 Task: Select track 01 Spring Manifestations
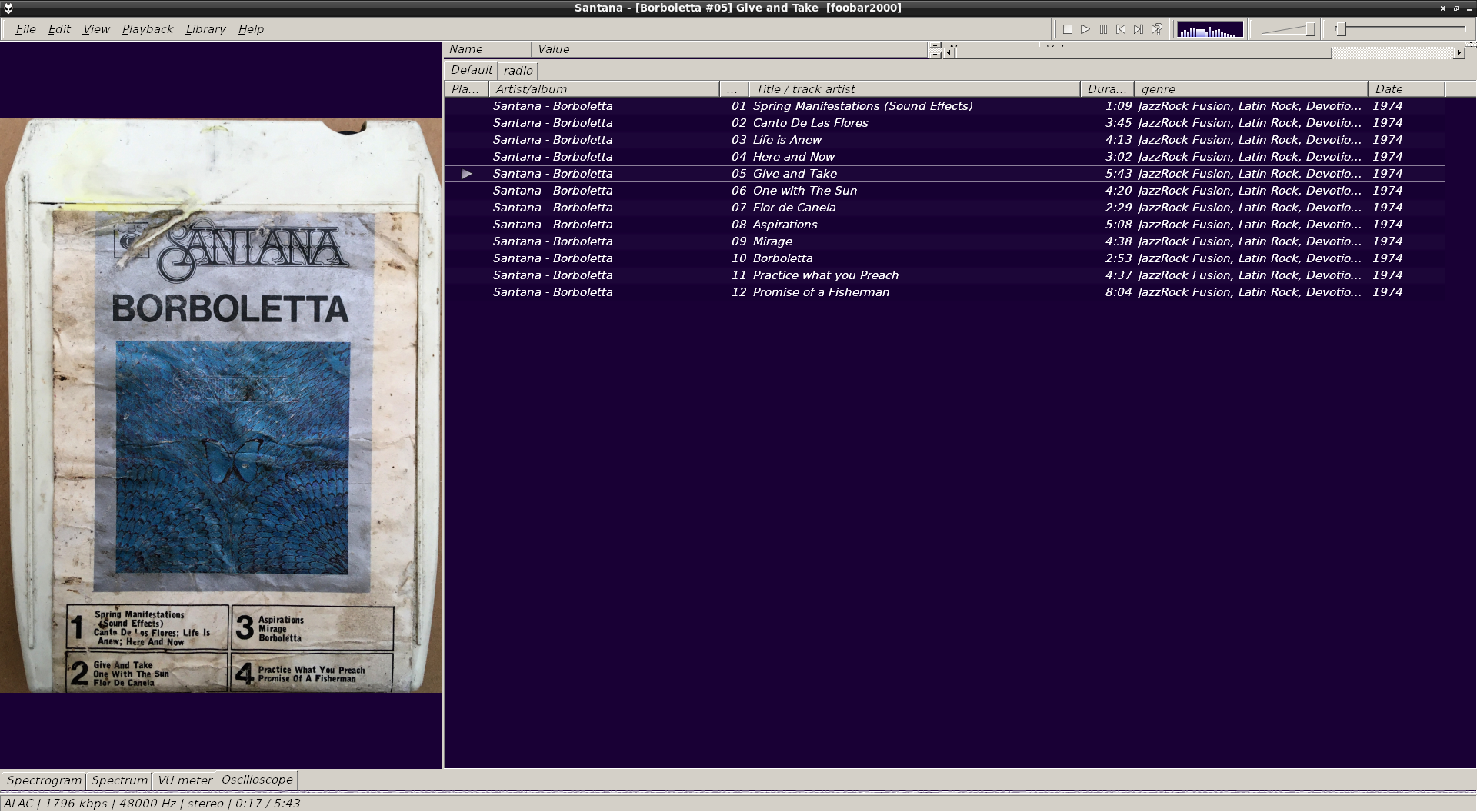(x=945, y=106)
